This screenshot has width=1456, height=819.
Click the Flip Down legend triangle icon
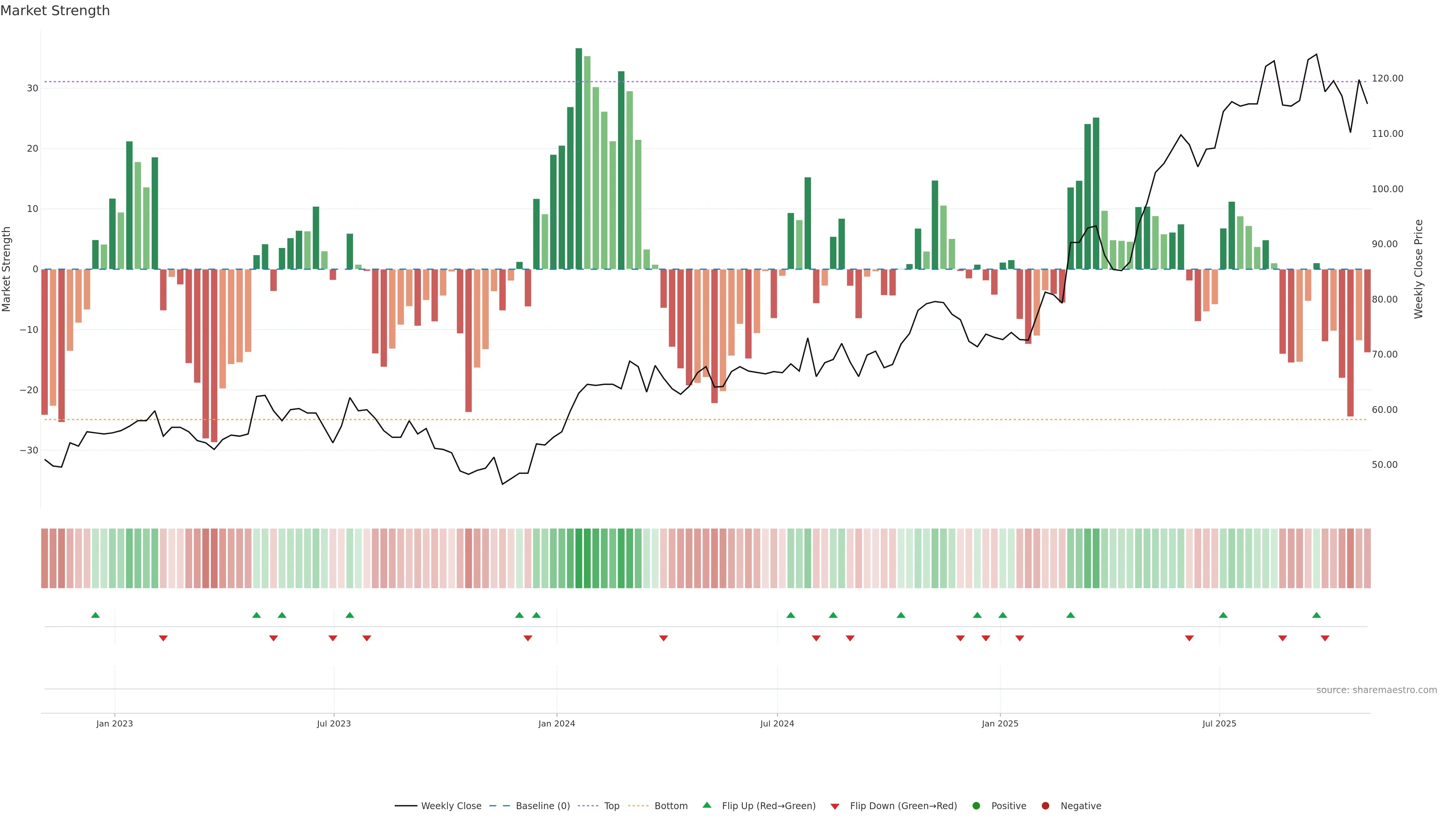point(835,806)
